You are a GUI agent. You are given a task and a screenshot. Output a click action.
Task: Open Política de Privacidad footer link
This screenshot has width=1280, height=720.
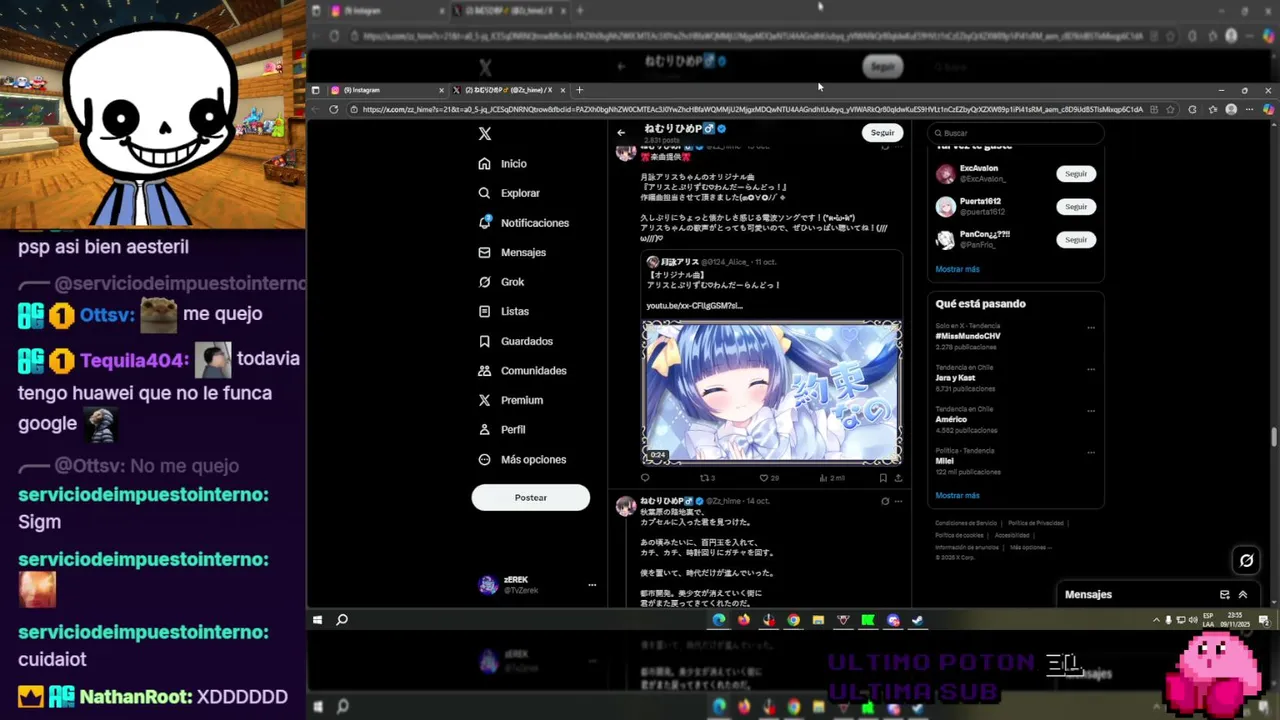tap(1036, 523)
